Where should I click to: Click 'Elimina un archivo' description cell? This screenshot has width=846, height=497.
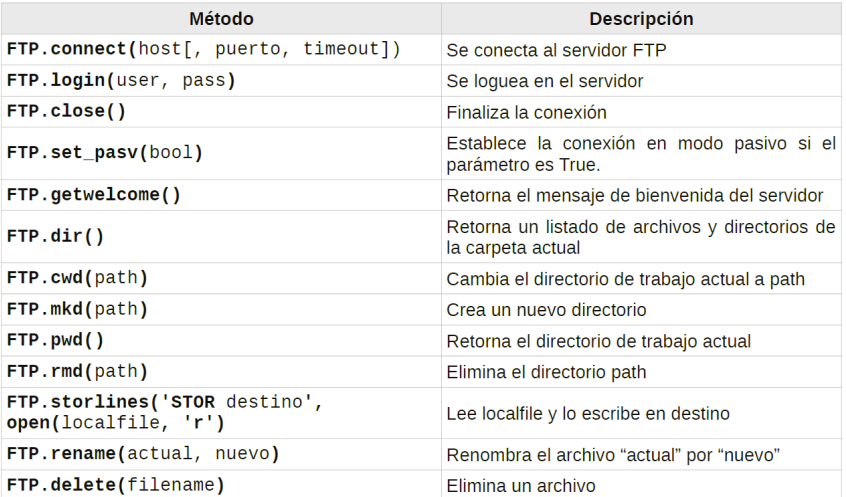click(520, 486)
